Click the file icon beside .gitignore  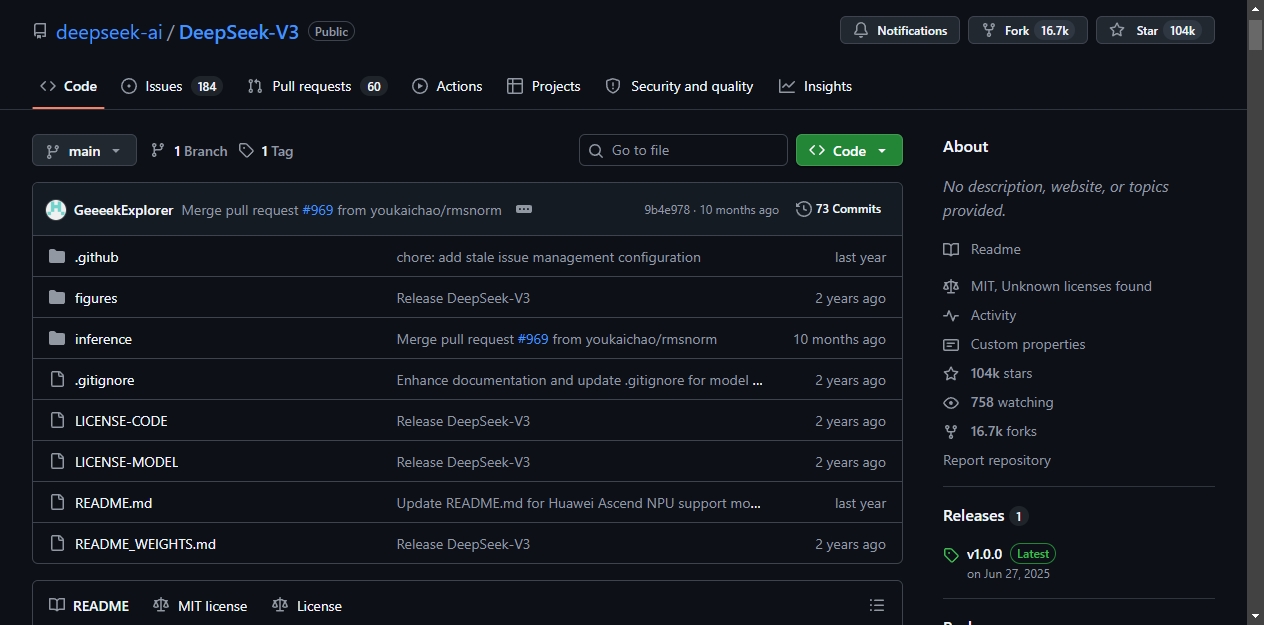tap(57, 380)
